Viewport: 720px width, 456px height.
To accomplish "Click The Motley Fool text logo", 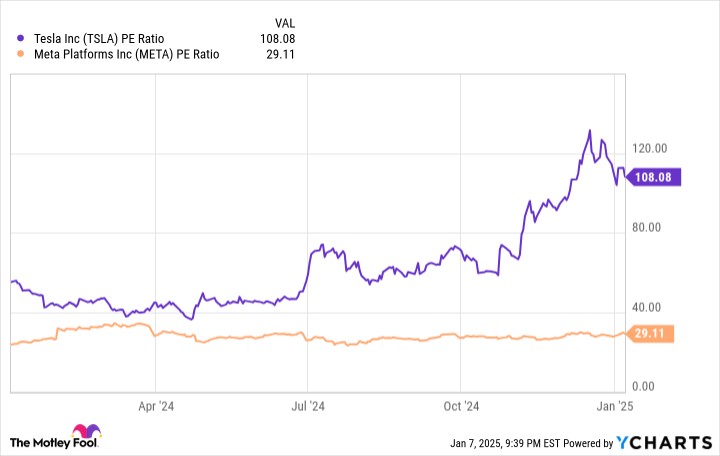I will coord(54,443).
